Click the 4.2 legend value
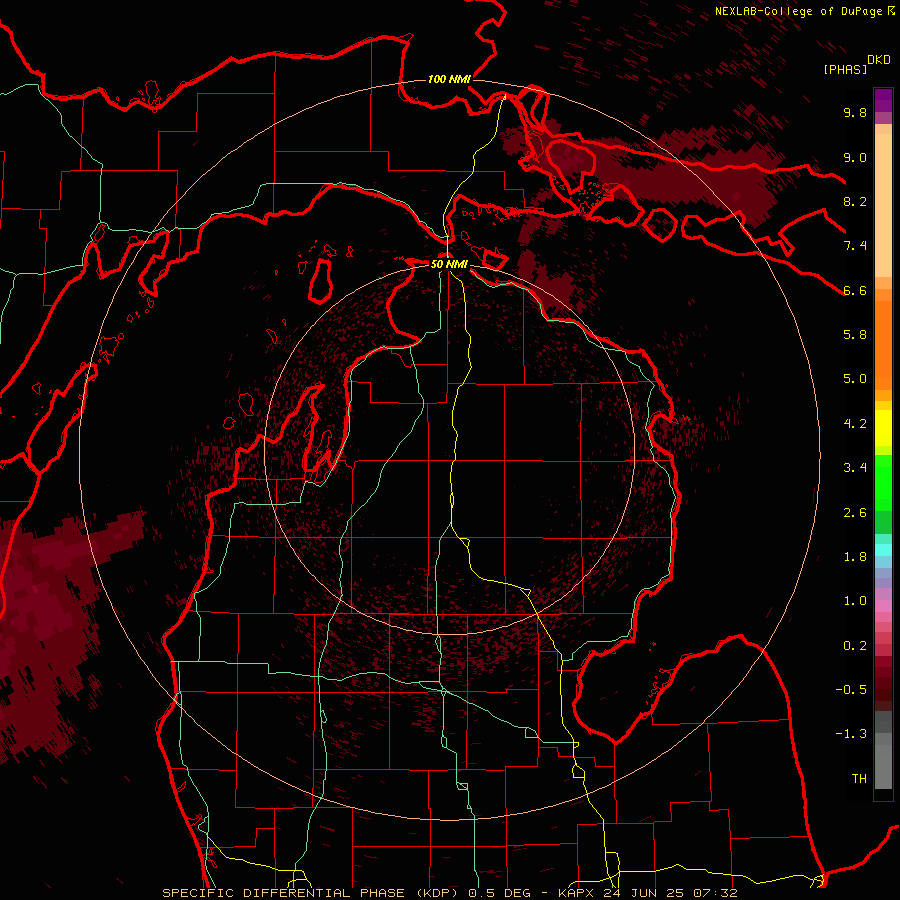Viewport: 900px width, 900px height. point(855,424)
